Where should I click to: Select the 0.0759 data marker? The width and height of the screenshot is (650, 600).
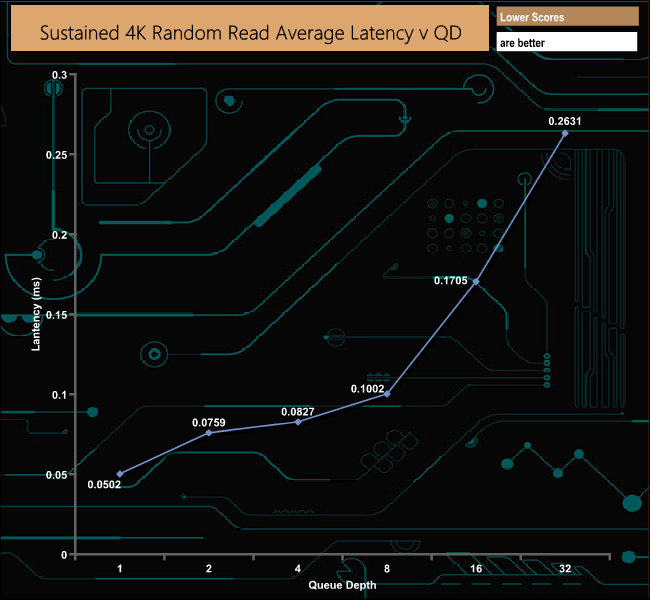(209, 433)
